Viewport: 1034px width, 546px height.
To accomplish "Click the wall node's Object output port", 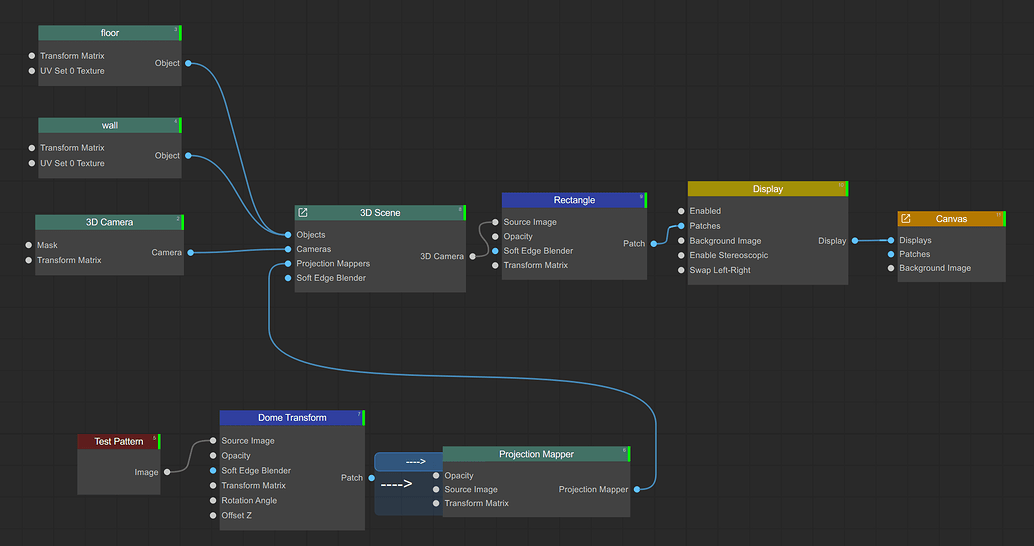I will point(189,156).
